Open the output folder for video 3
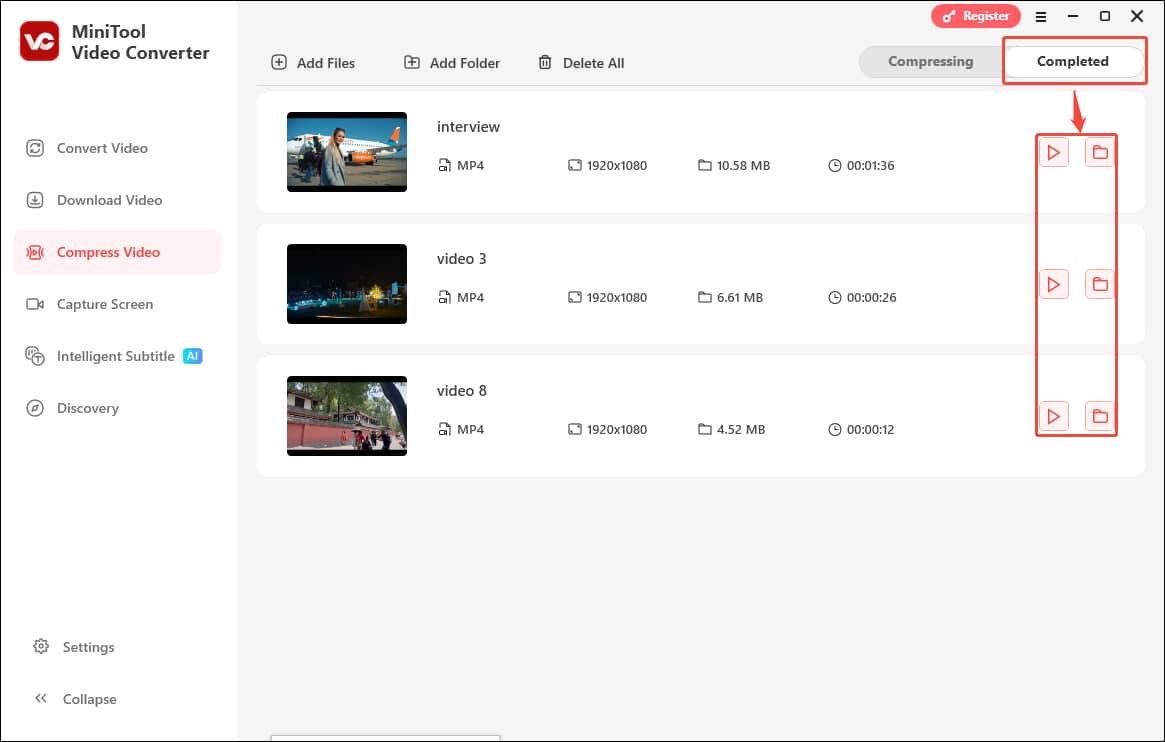The height and width of the screenshot is (742, 1165). click(1099, 284)
